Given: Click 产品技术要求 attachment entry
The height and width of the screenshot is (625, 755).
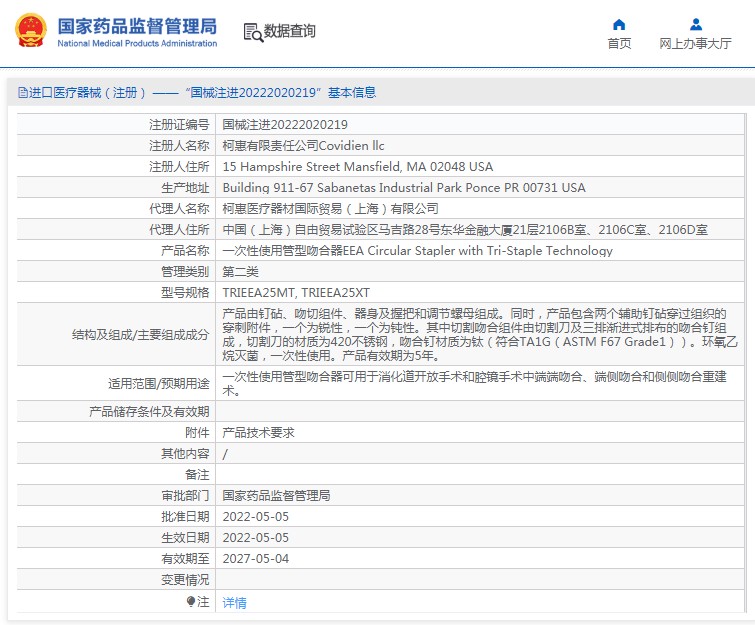Looking at the screenshot, I should click(x=258, y=433).
